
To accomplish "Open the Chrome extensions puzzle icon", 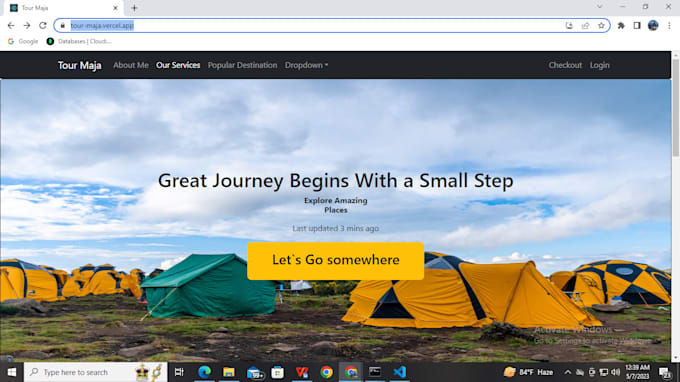I will 621,26.
